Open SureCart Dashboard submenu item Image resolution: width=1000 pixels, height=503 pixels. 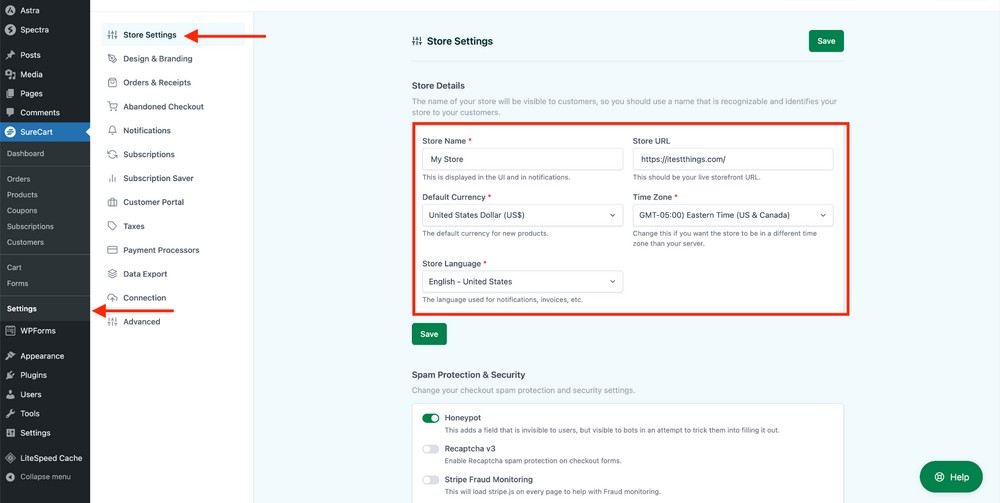tap(26, 154)
